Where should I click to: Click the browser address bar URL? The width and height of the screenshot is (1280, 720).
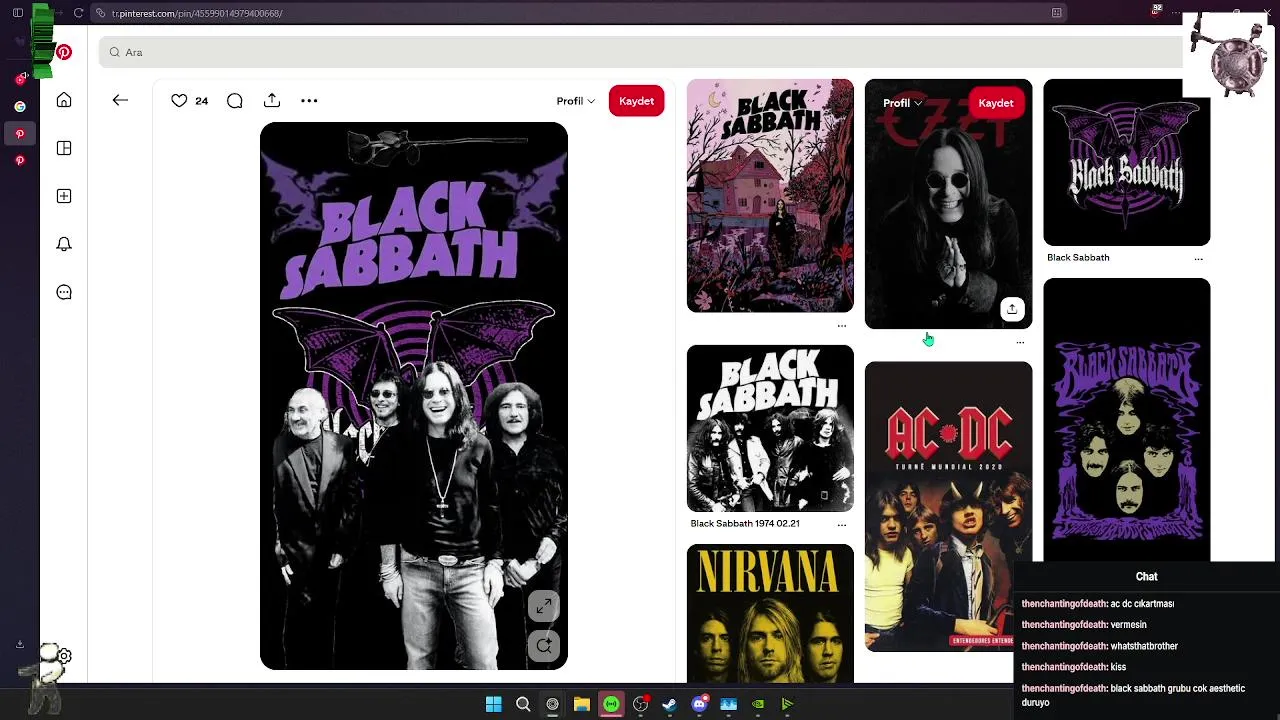click(x=197, y=13)
